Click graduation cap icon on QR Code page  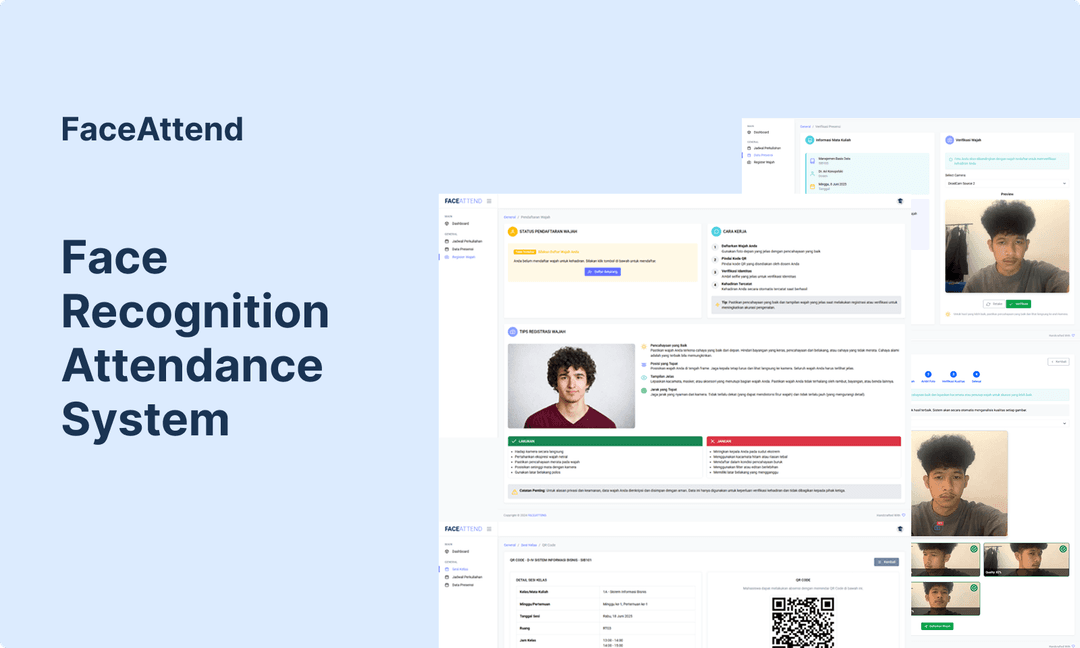click(x=899, y=528)
